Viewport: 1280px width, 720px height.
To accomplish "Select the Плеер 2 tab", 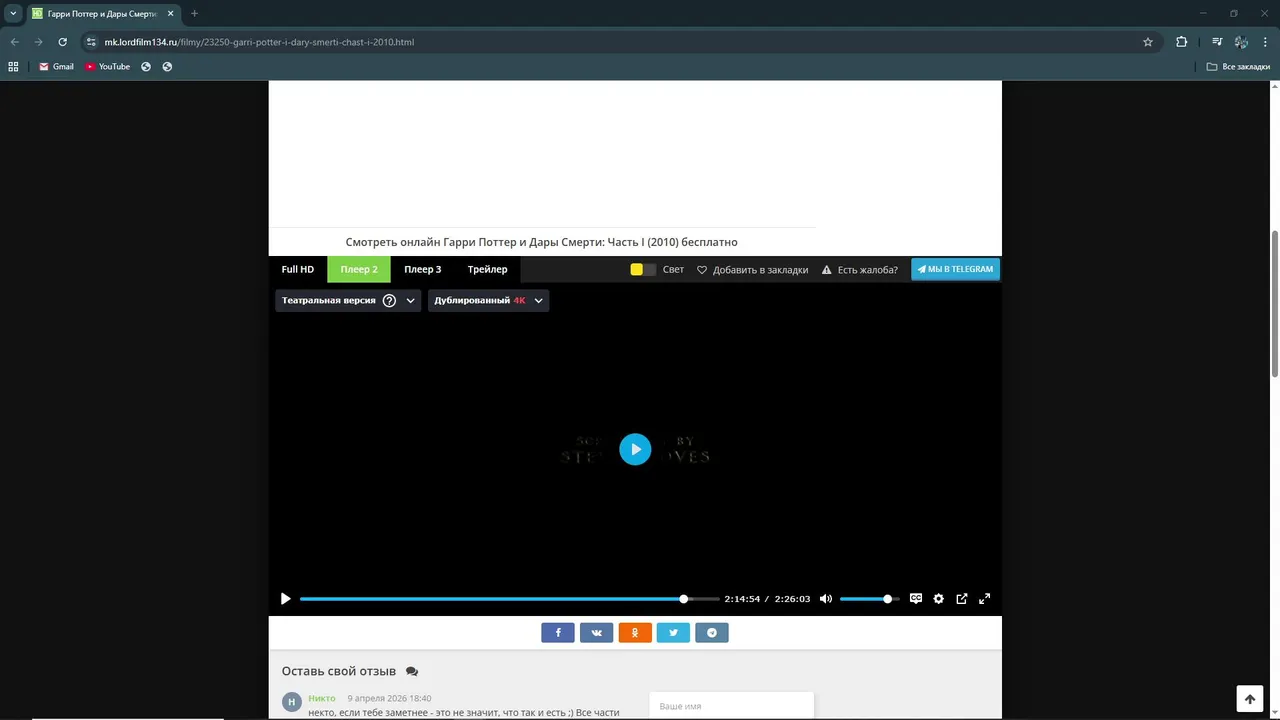I will pyautogui.click(x=359, y=269).
